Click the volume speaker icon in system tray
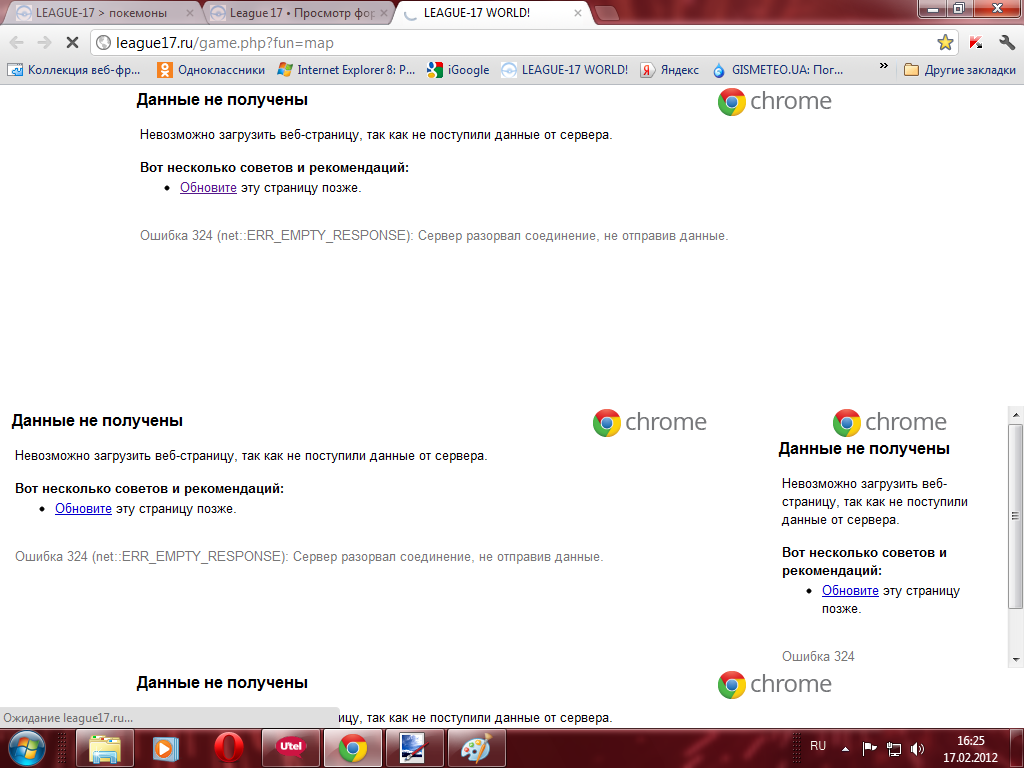The image size is (1024, 768). point(917,748)
